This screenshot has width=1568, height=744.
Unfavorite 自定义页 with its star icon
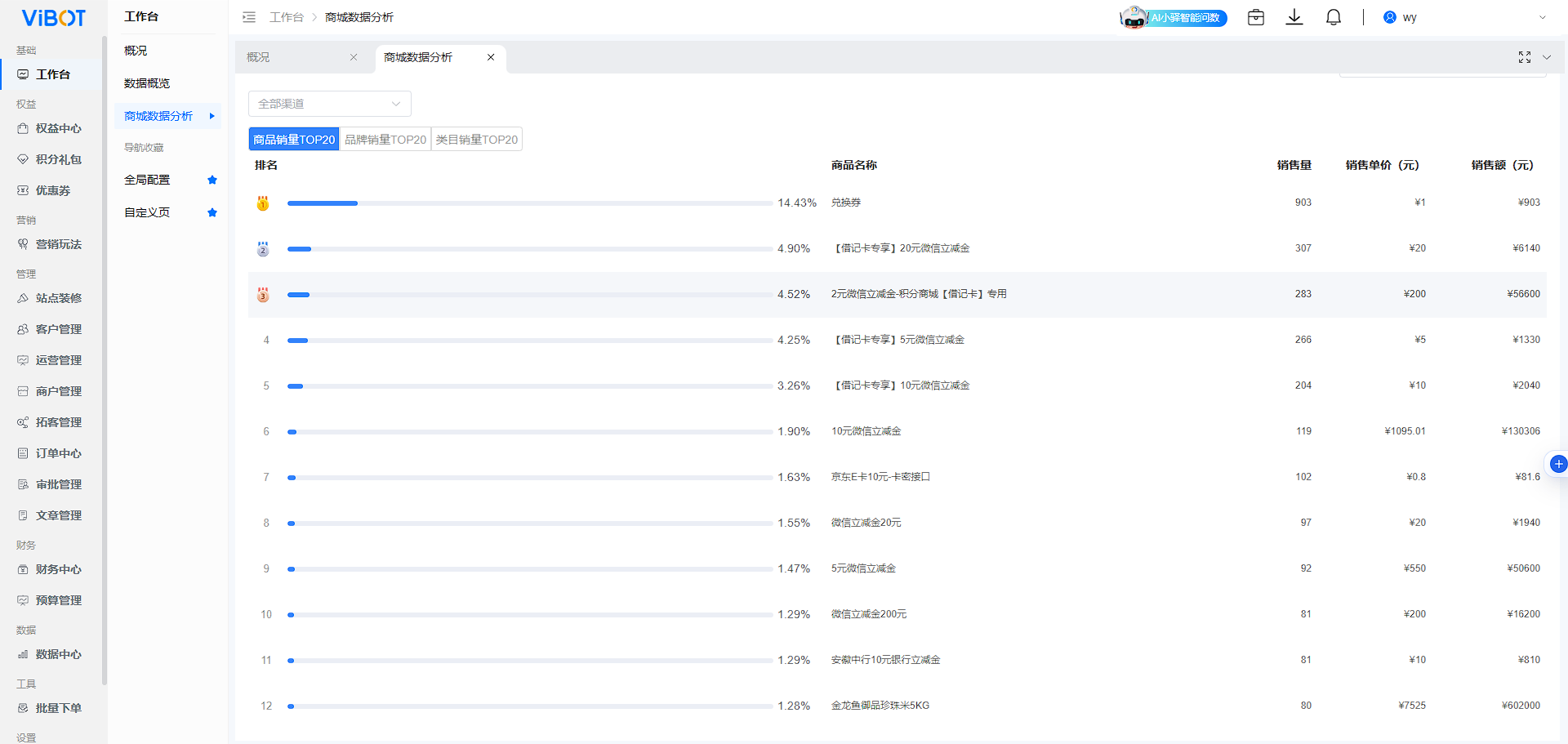tap(212, 212)
